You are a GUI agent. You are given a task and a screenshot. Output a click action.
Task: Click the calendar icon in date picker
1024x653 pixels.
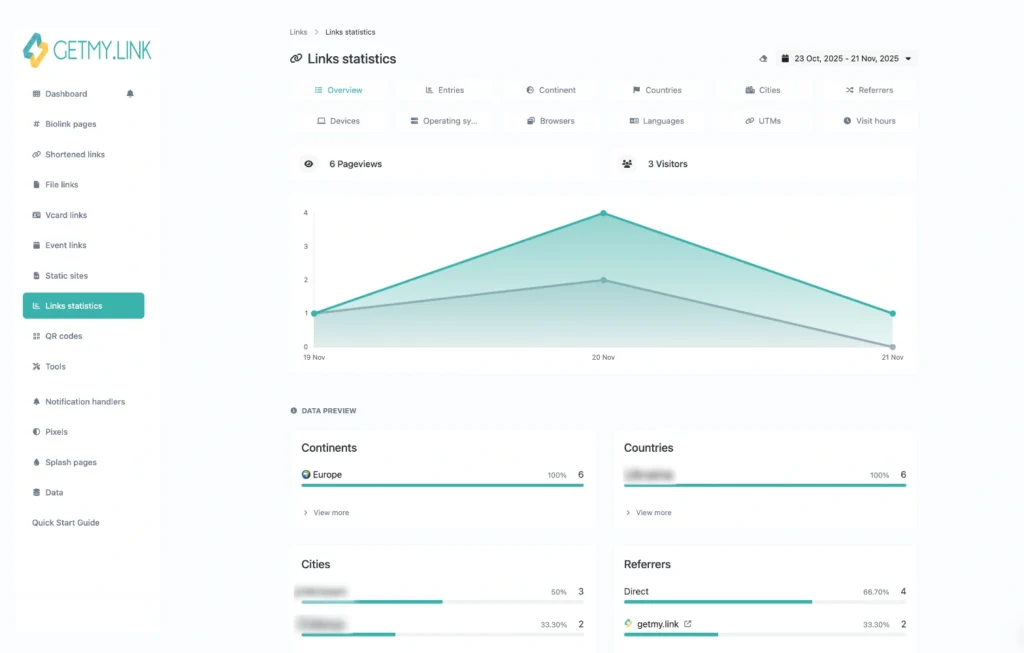pyautogui.click(x=785, y=59)
